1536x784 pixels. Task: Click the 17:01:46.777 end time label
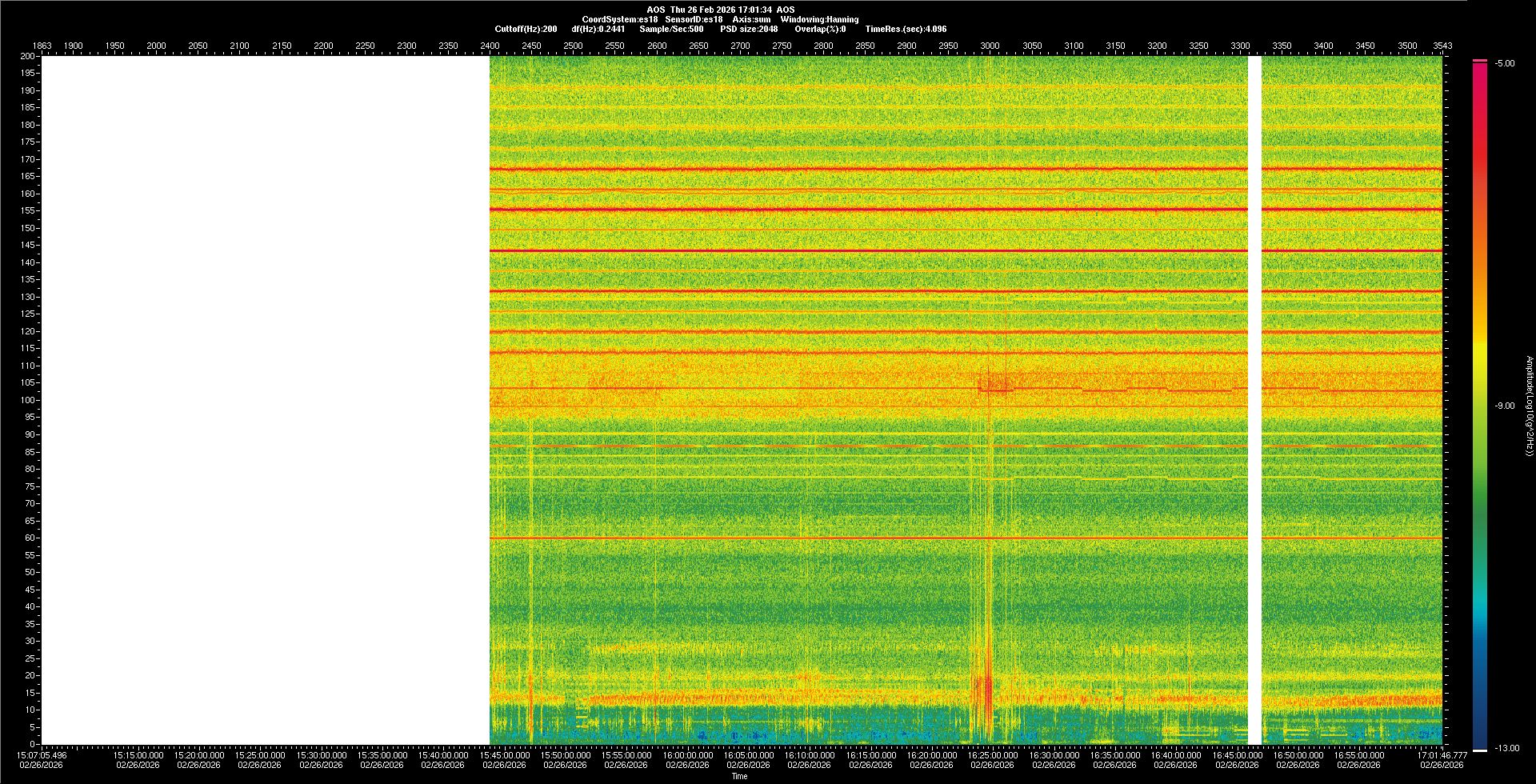[1442, 755]
